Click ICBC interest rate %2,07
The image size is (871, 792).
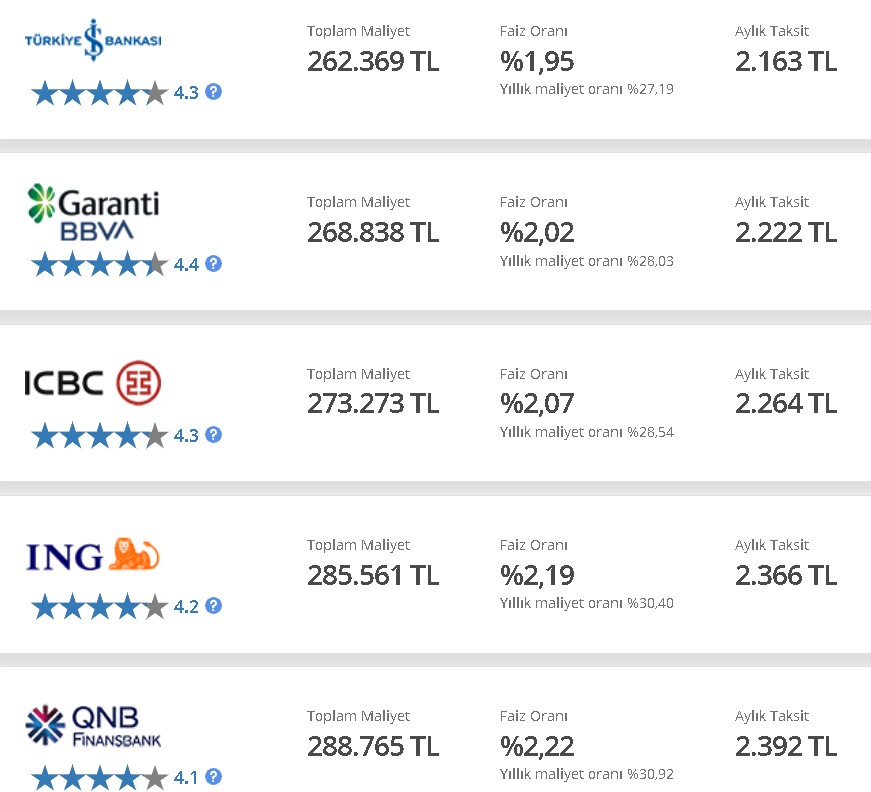tap(537, 404)
